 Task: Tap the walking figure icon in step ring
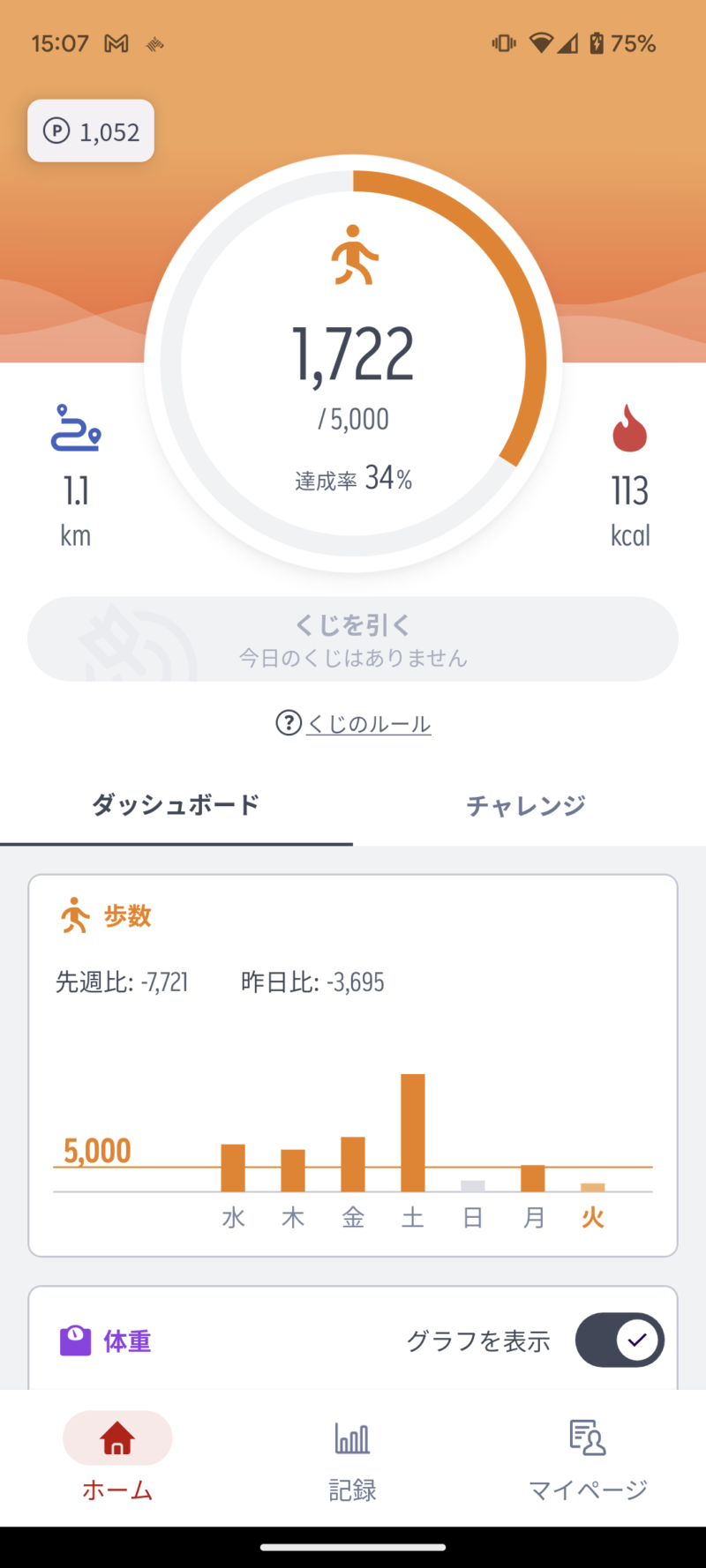(x=355, y=255)
